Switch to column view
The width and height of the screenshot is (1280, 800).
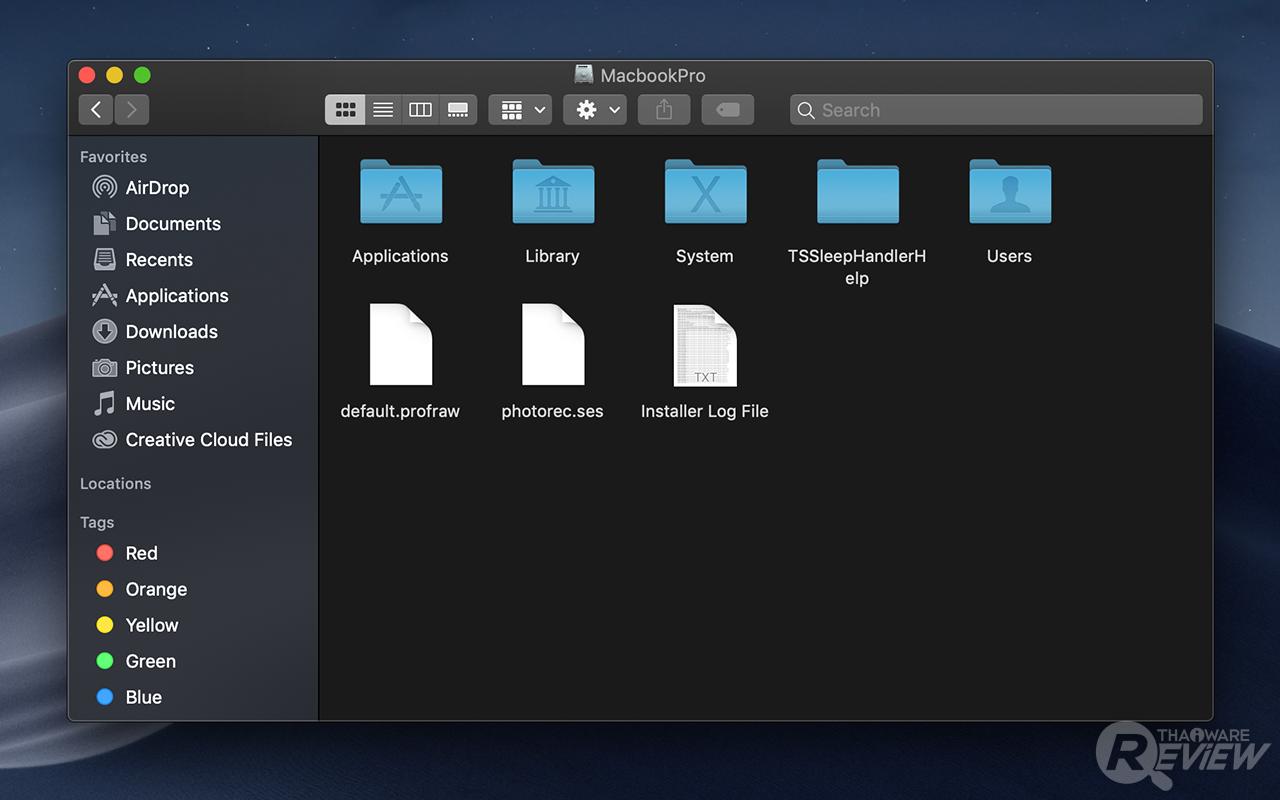tap(421, 110)
